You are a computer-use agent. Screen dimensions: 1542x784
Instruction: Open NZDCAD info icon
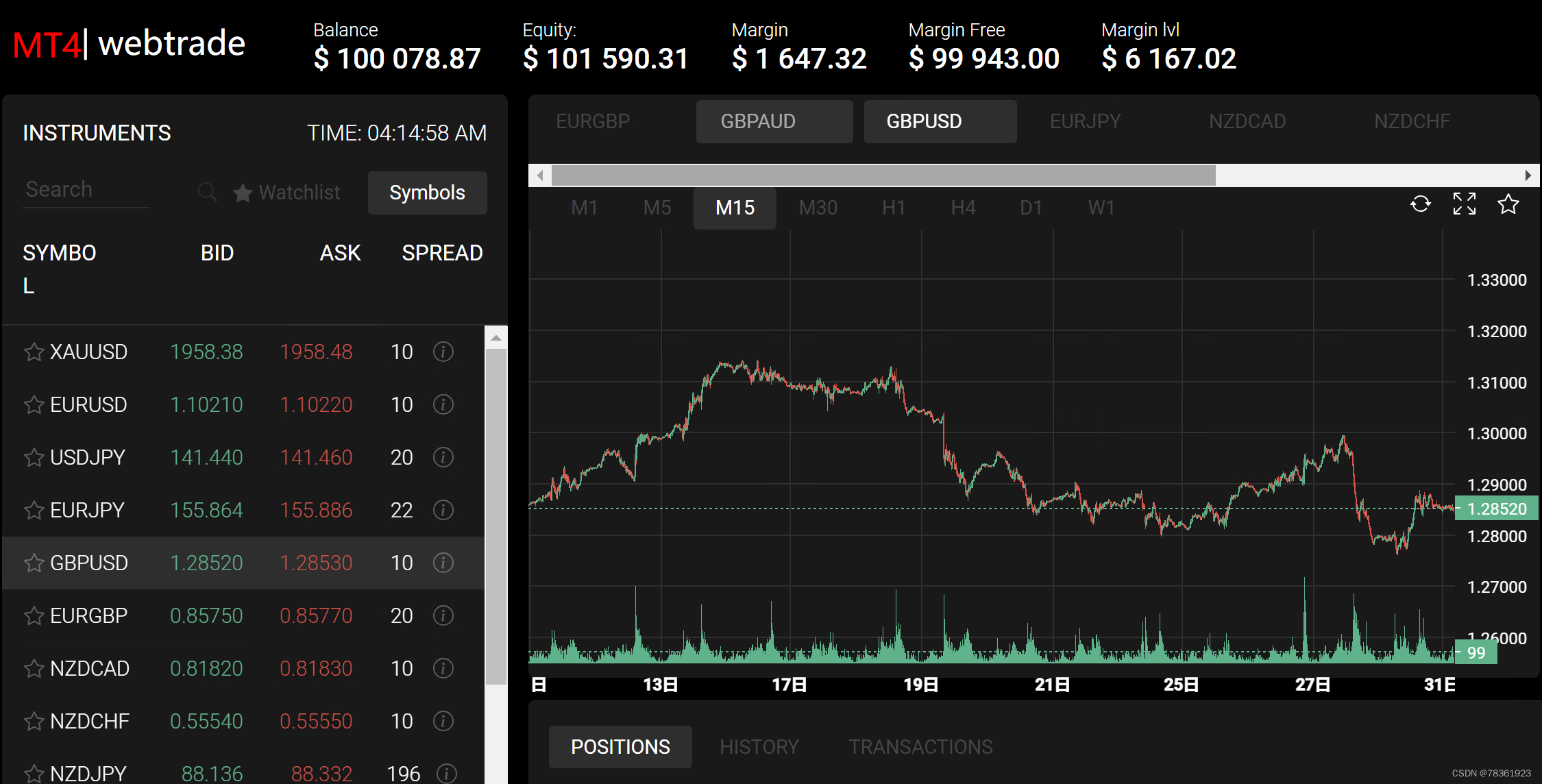click(x=443, y=668)
